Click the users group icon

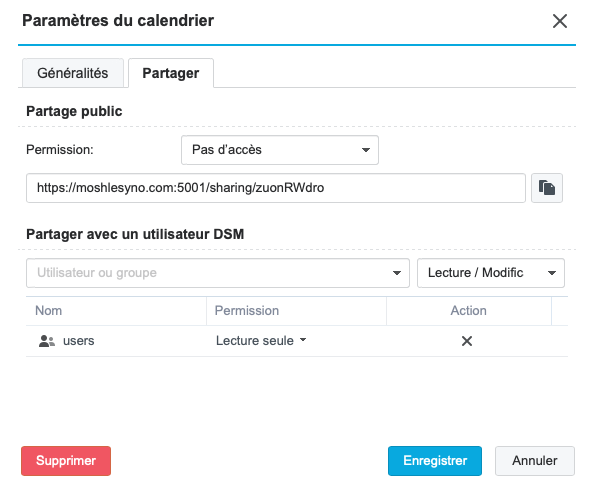(47, 341)
